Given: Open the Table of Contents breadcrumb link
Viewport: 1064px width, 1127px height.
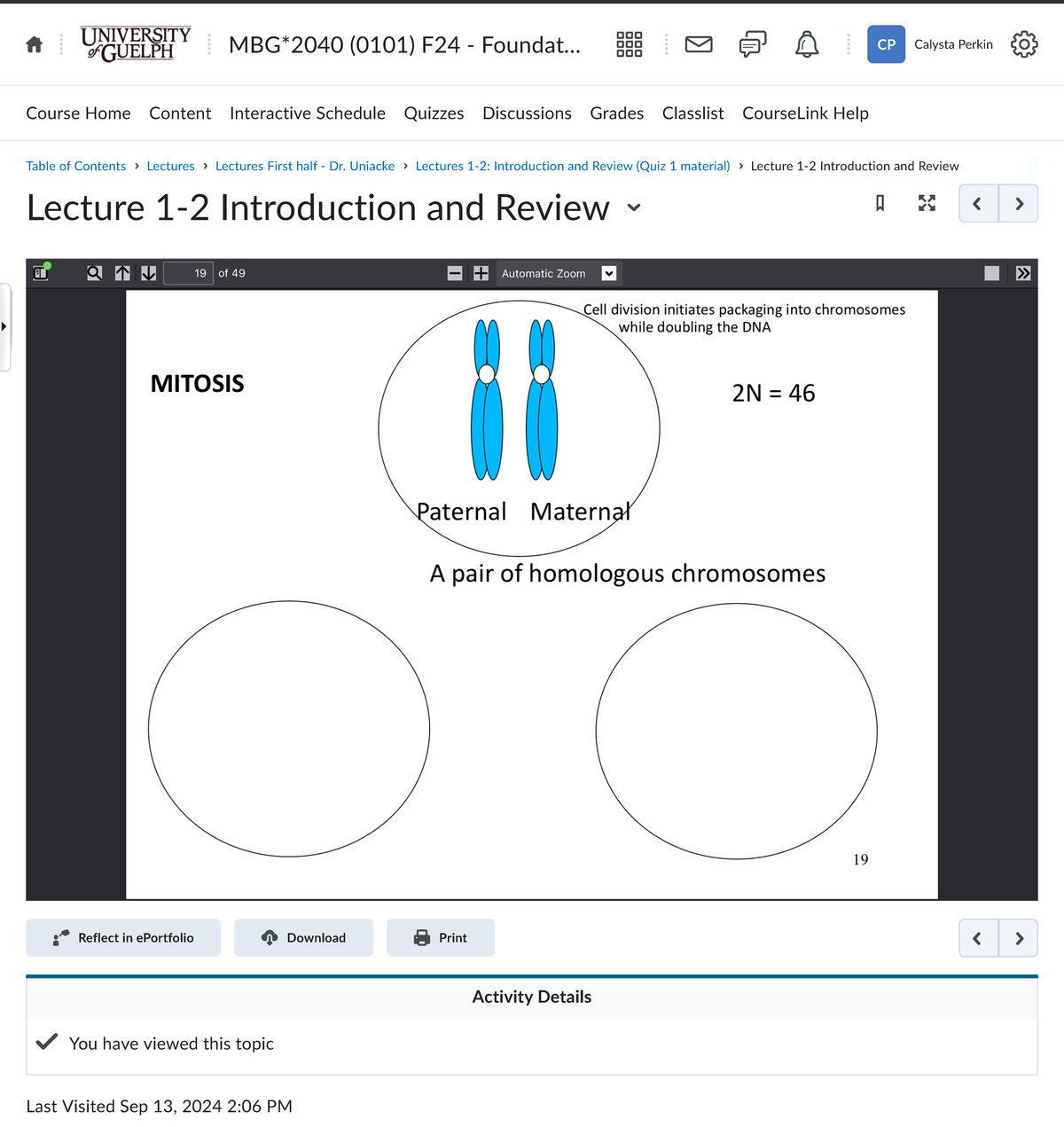Looking at the screenshot, I should pyautogui.click(x=75, y=166).
